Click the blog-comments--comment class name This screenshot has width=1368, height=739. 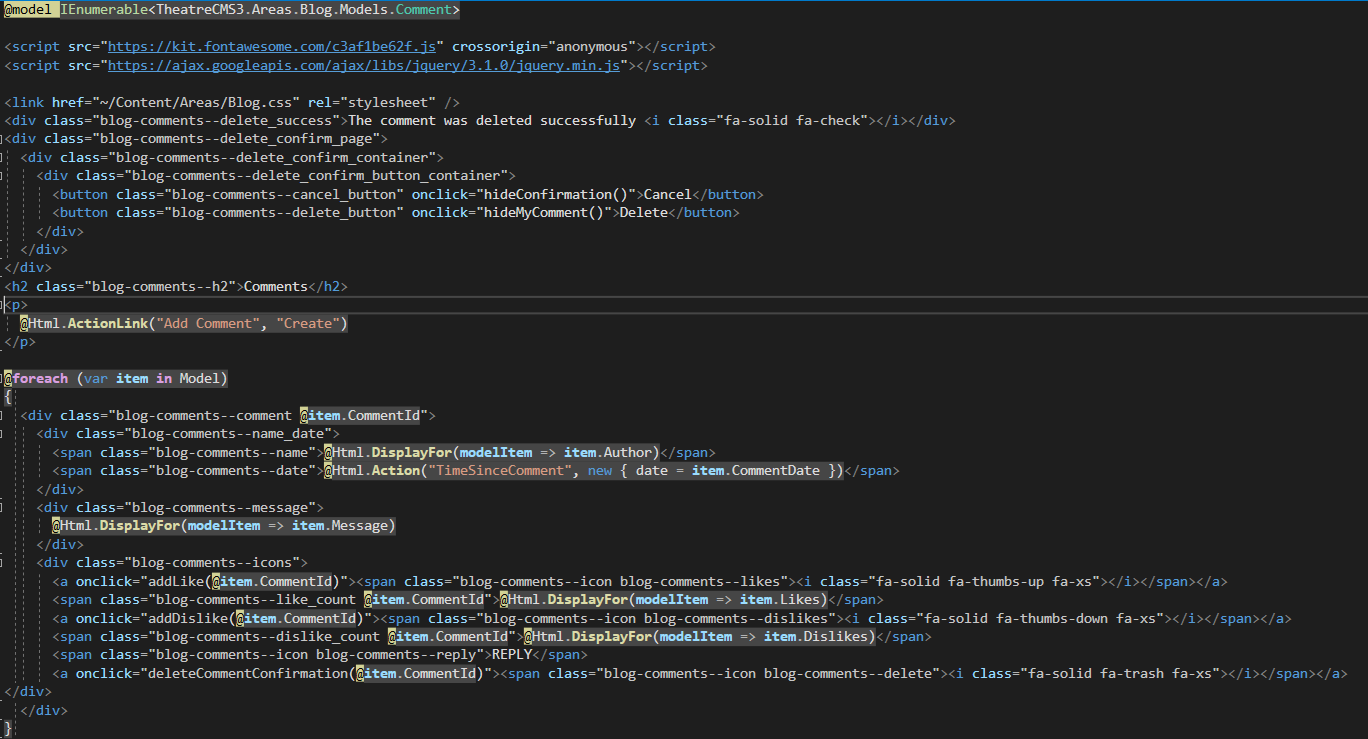pos(204,415)
